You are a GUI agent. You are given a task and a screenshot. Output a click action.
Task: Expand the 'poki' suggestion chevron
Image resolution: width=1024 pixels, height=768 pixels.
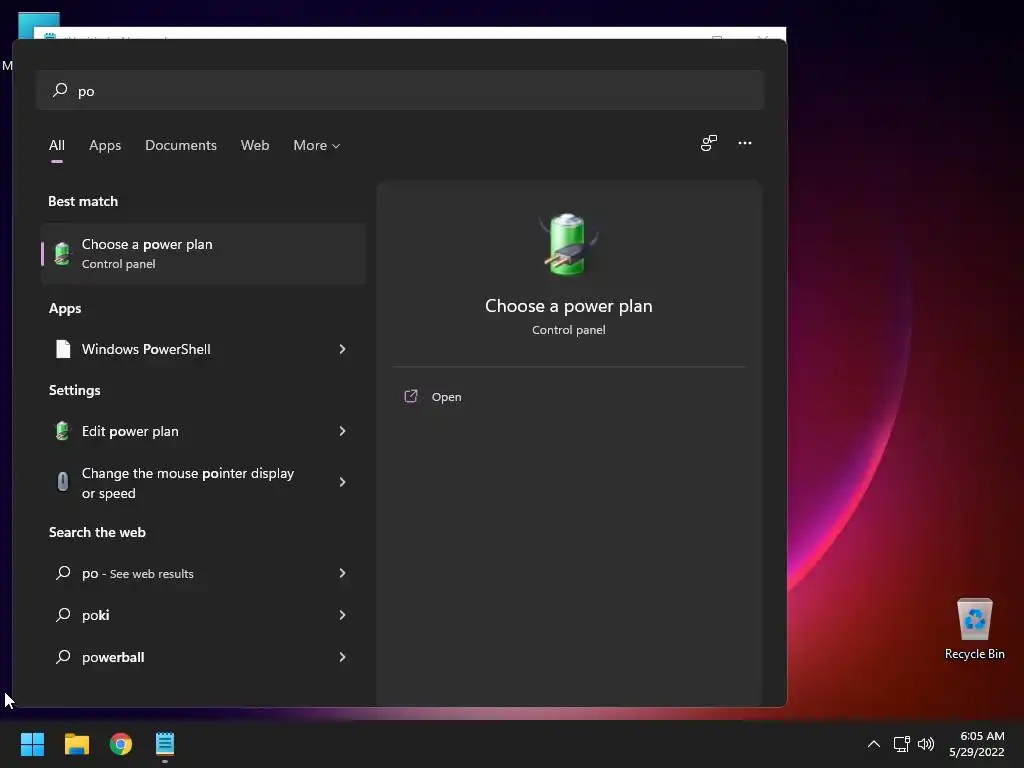point(342,615)
